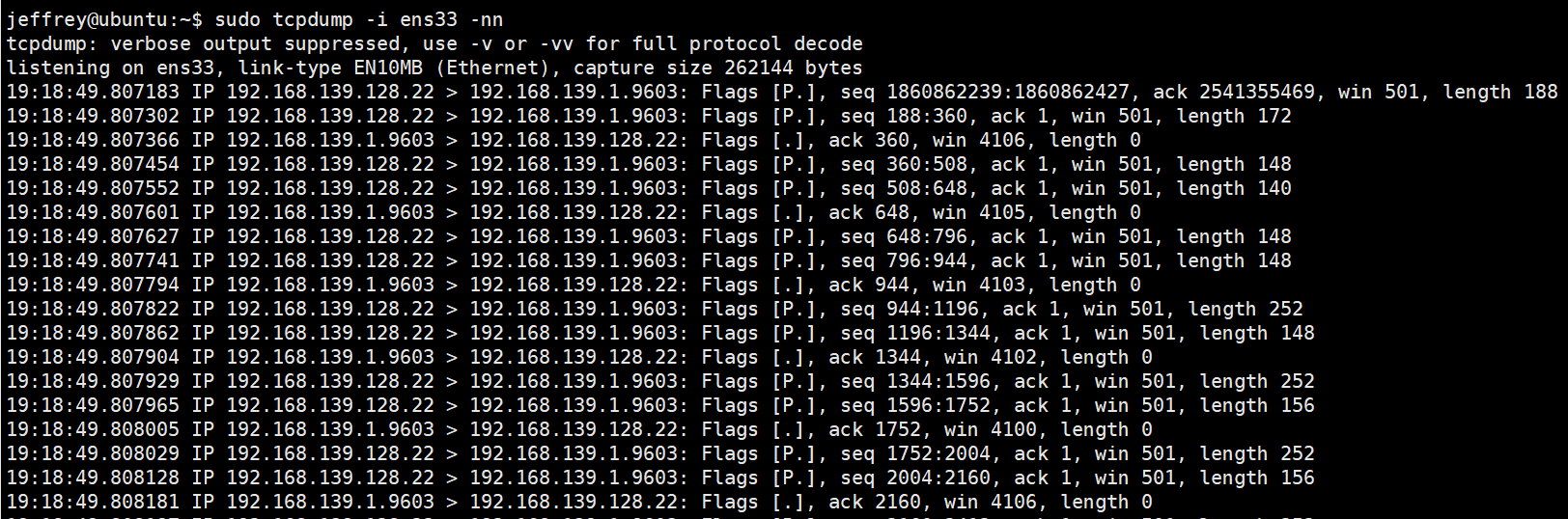Click the timestamp 19:18:49.807183
This screenshot has height=519, width=1568.
[x=93, y=92]
